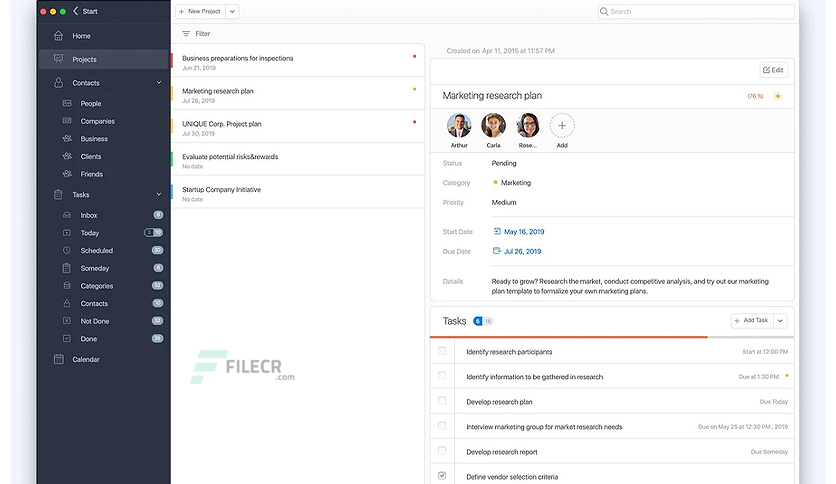Click the Start Date calendar icon
The width and height of the screenshot is (836, 484).
point(497,231)
